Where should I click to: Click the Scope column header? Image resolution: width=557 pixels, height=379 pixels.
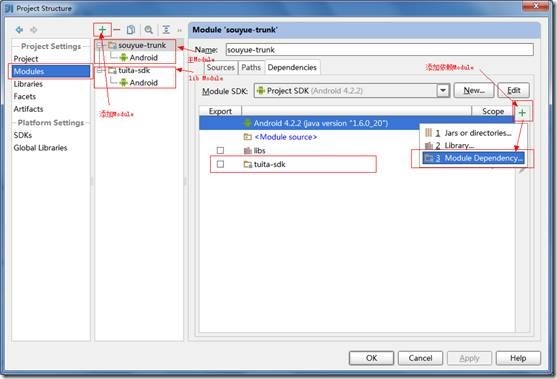[493, 111]
